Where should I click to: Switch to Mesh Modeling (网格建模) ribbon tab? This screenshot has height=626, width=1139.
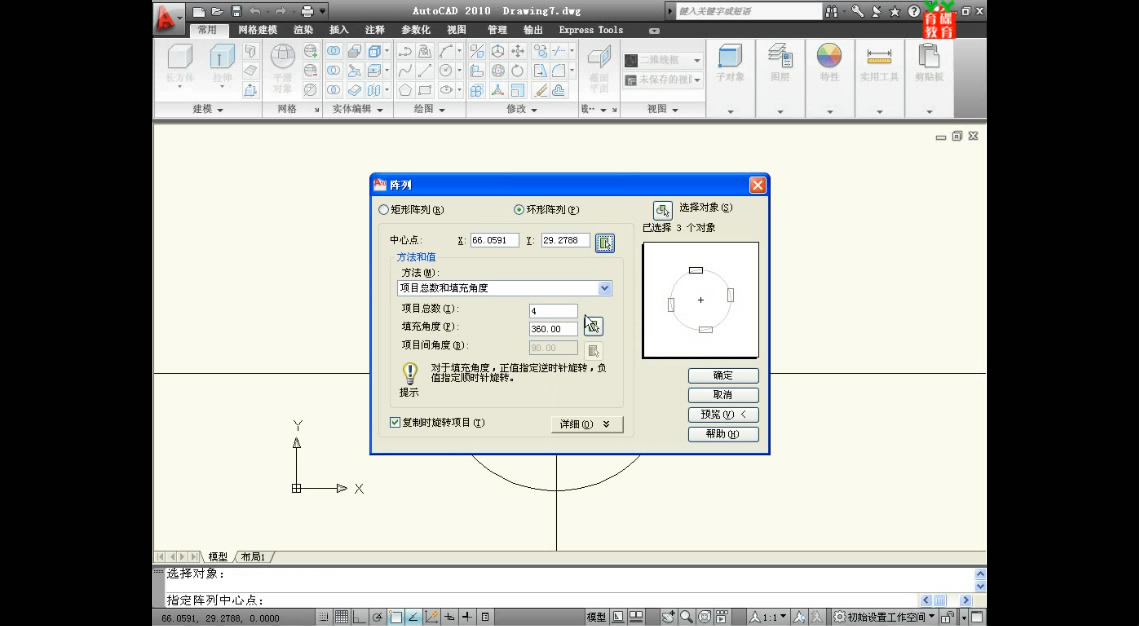[258, 30]
